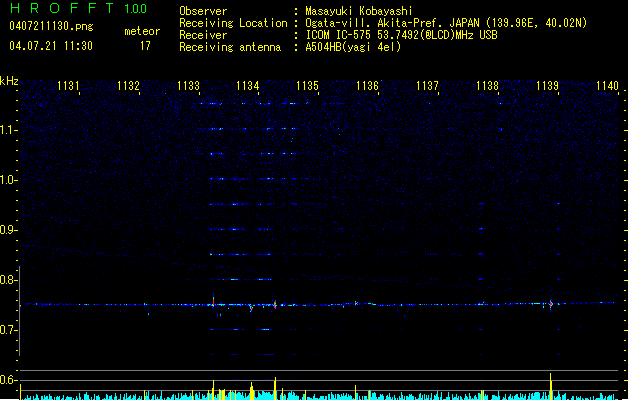
Task: Click the 1.1 kHz frequency tick label
Action: coord(8,130)
